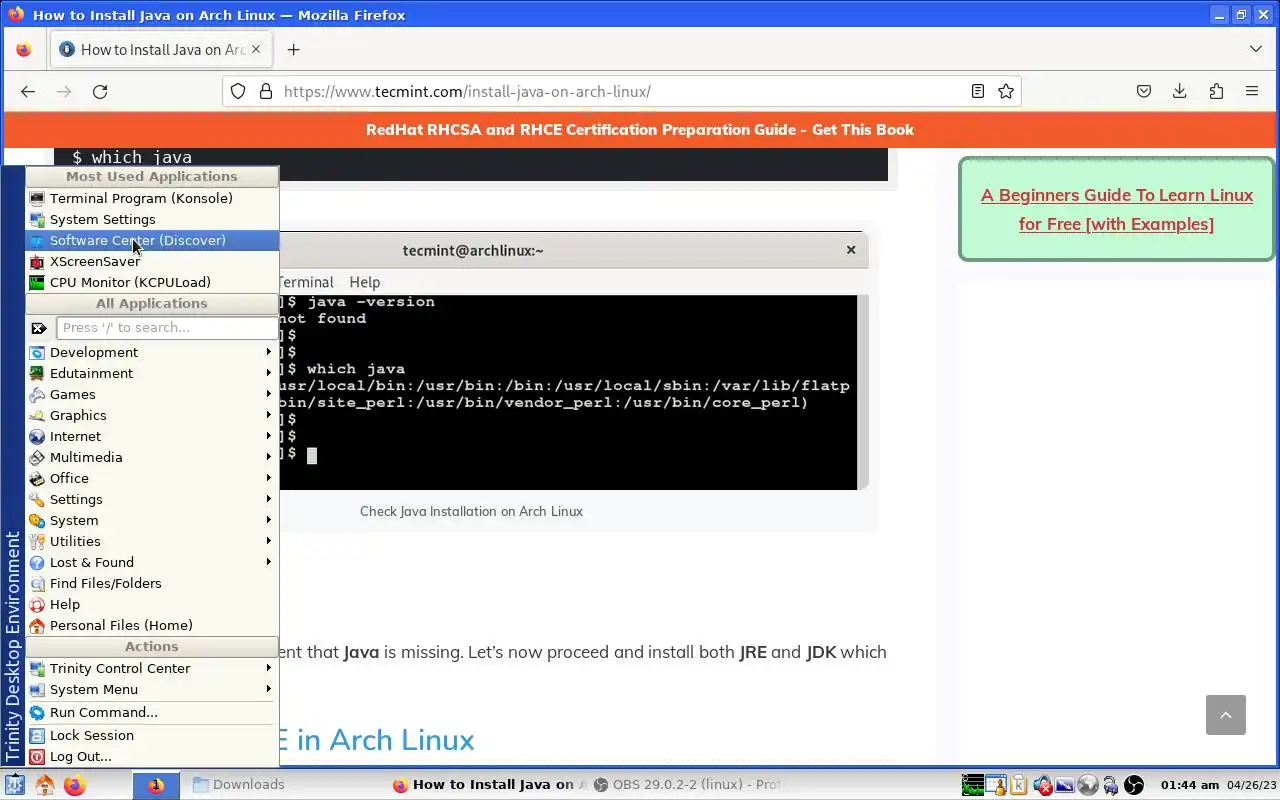1280x800 pixels.
Task: Click the power plug tray icon
Action: [x=1110, y=785]
